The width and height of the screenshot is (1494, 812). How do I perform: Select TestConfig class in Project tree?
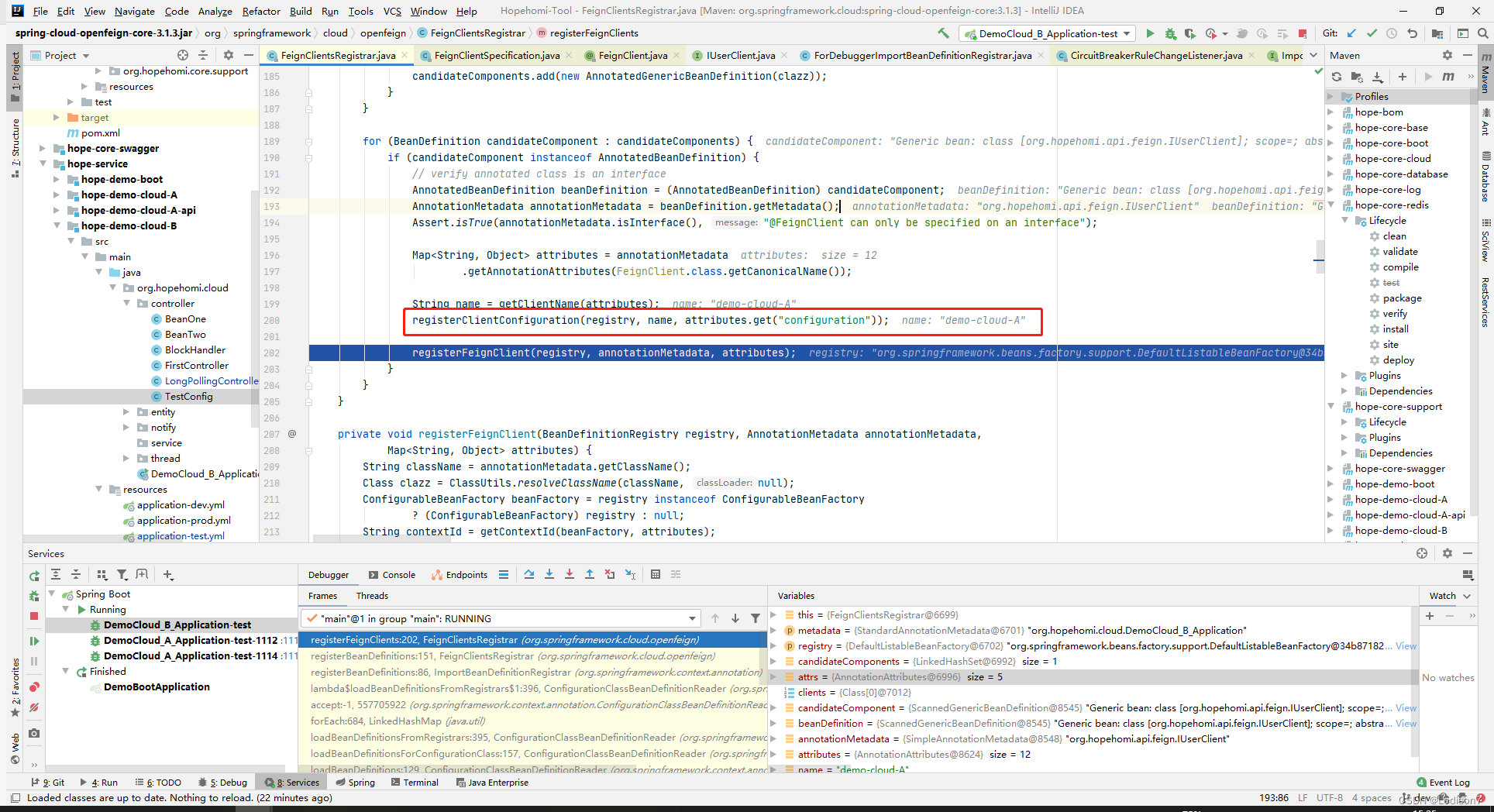(x=188, y=396)
